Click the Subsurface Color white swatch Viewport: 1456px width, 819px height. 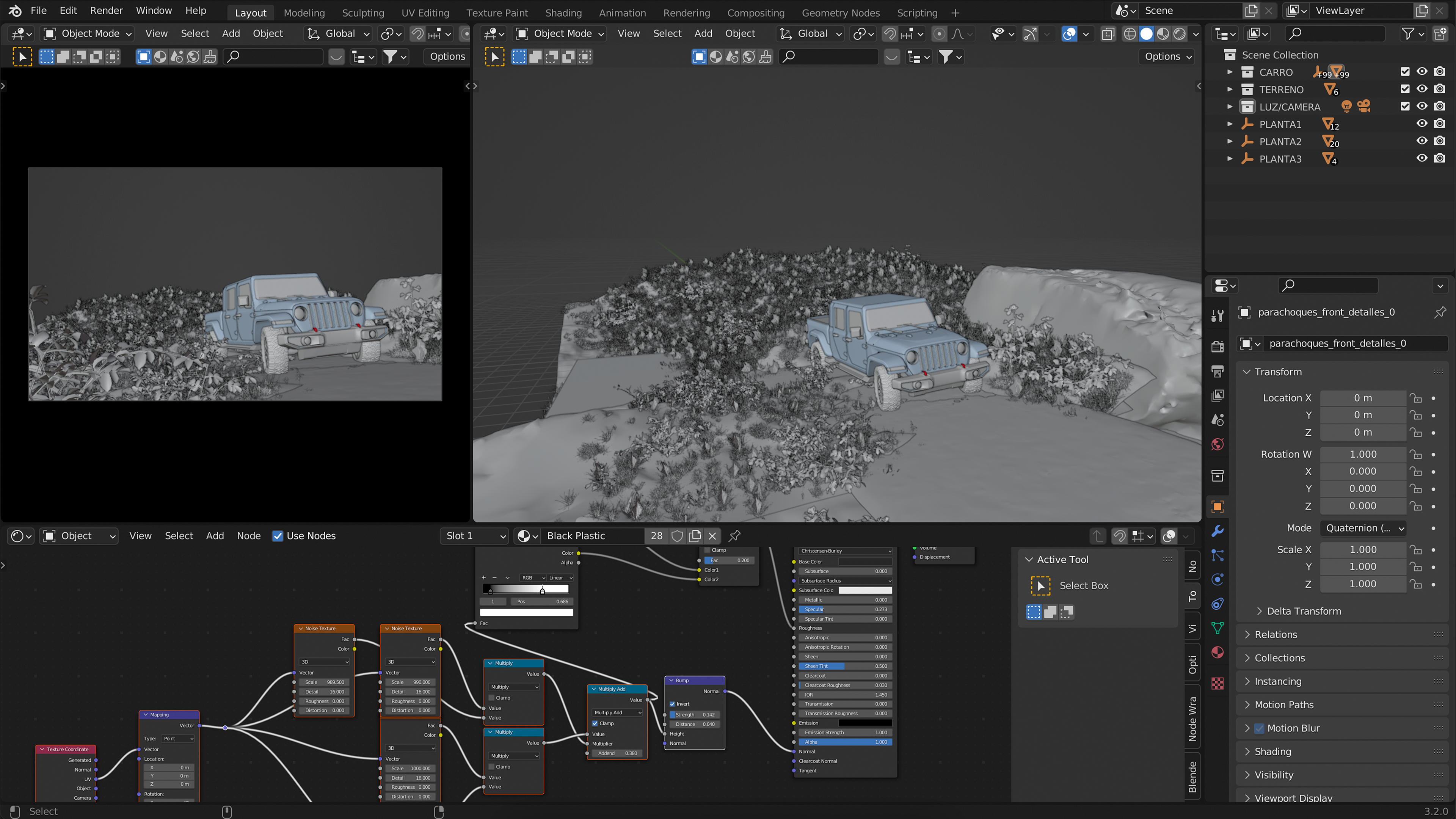pyautogui.click(x=865, y=590)
